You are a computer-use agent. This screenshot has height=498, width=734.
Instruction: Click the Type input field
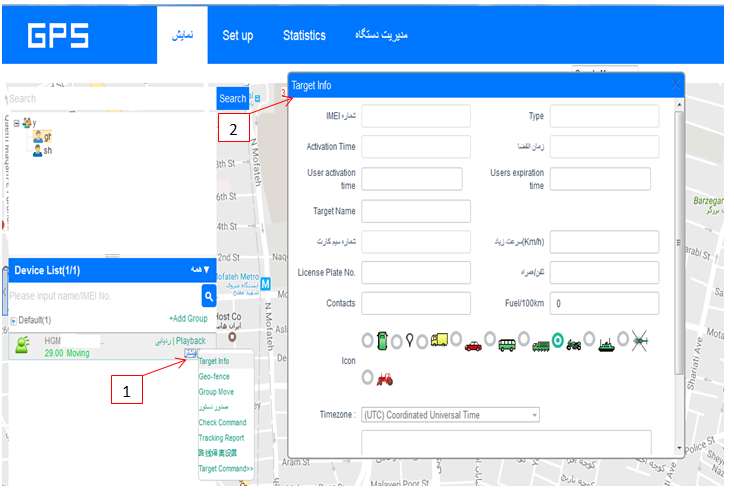pyautogui.click(x=604, y=116)
